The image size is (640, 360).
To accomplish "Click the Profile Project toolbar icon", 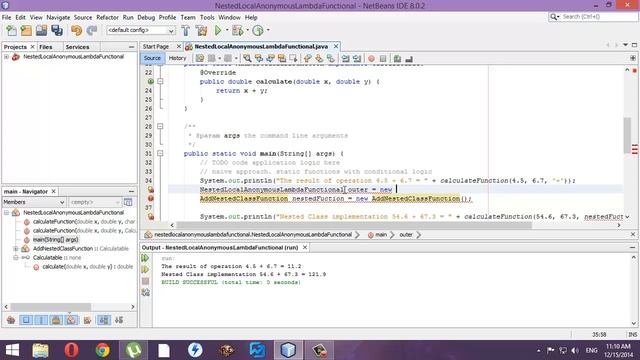I will pos(258,30).
